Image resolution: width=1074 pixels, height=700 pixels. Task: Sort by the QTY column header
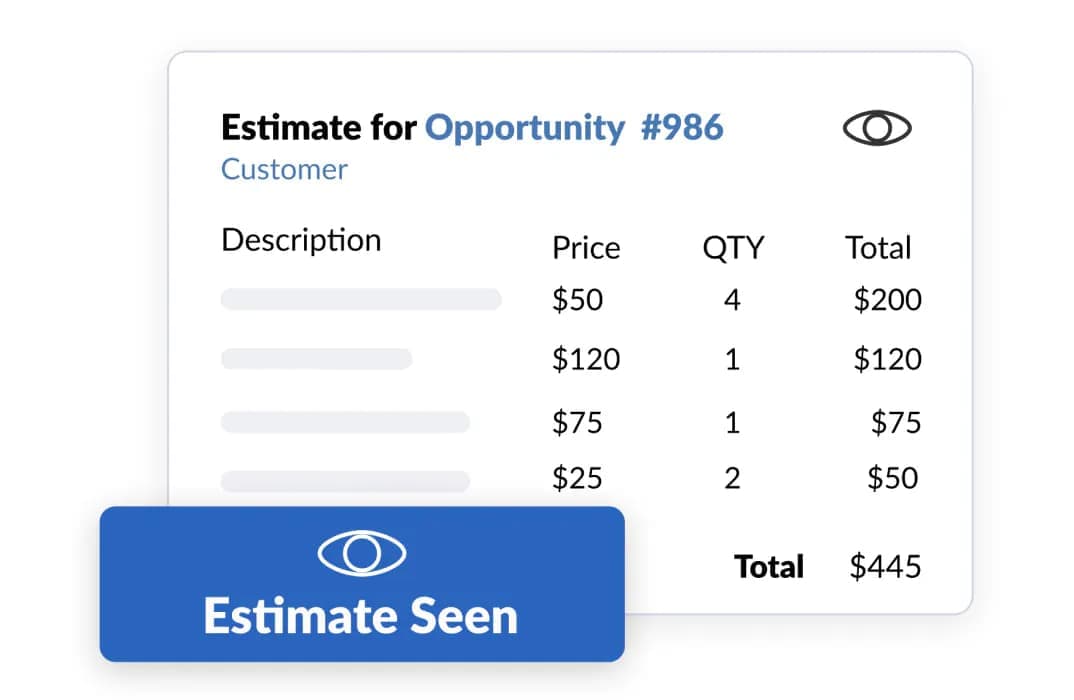click(x=733, y=248)
